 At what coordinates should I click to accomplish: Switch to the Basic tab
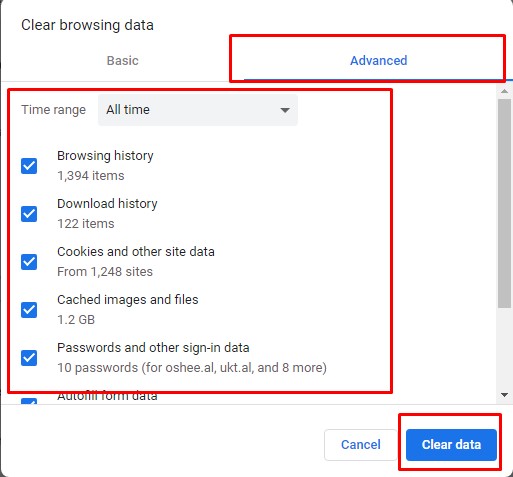[122, 61]
